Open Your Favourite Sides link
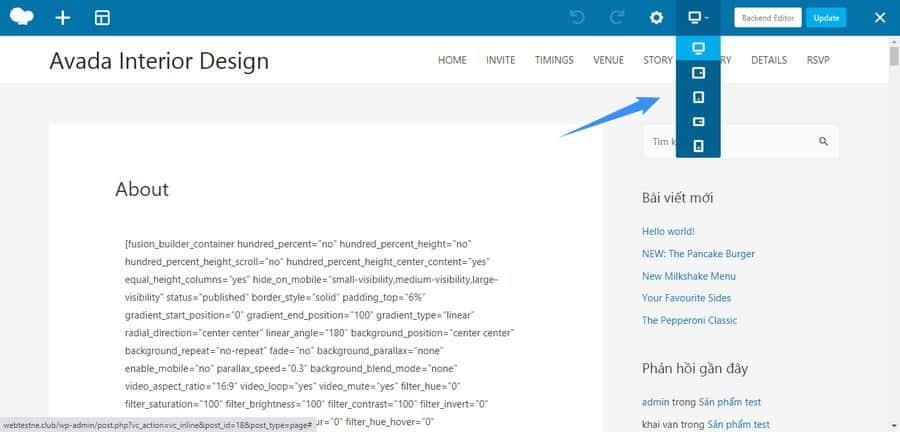Image resolution: width=900 pixels, height=432 pixels. point(686,298)
